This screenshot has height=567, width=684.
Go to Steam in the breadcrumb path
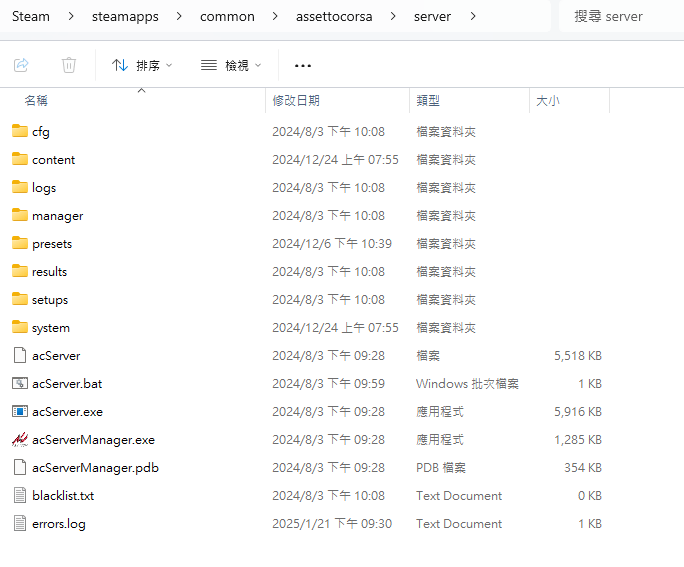point(31,17)
